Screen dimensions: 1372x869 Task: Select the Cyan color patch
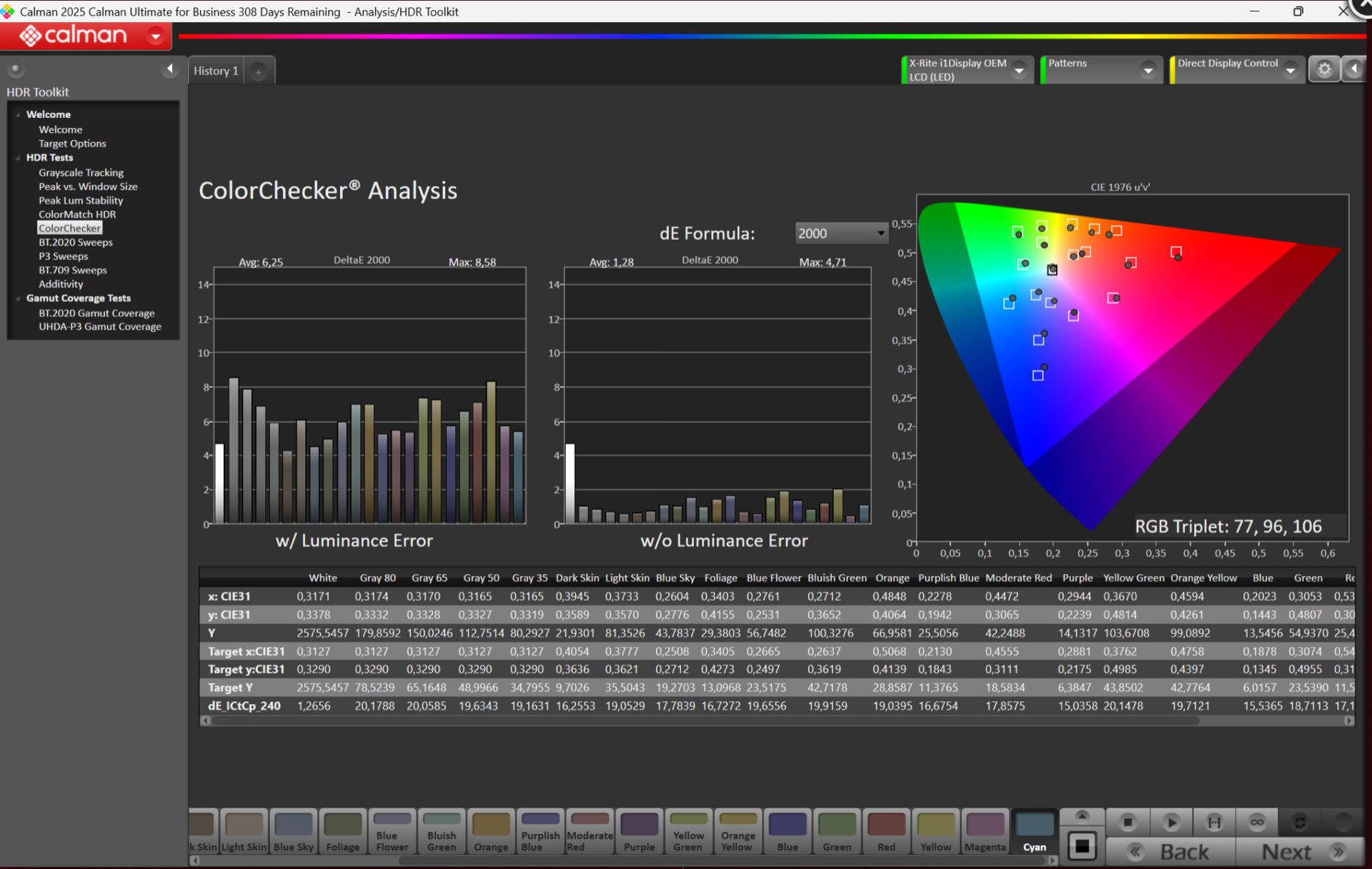point(1034,832)
